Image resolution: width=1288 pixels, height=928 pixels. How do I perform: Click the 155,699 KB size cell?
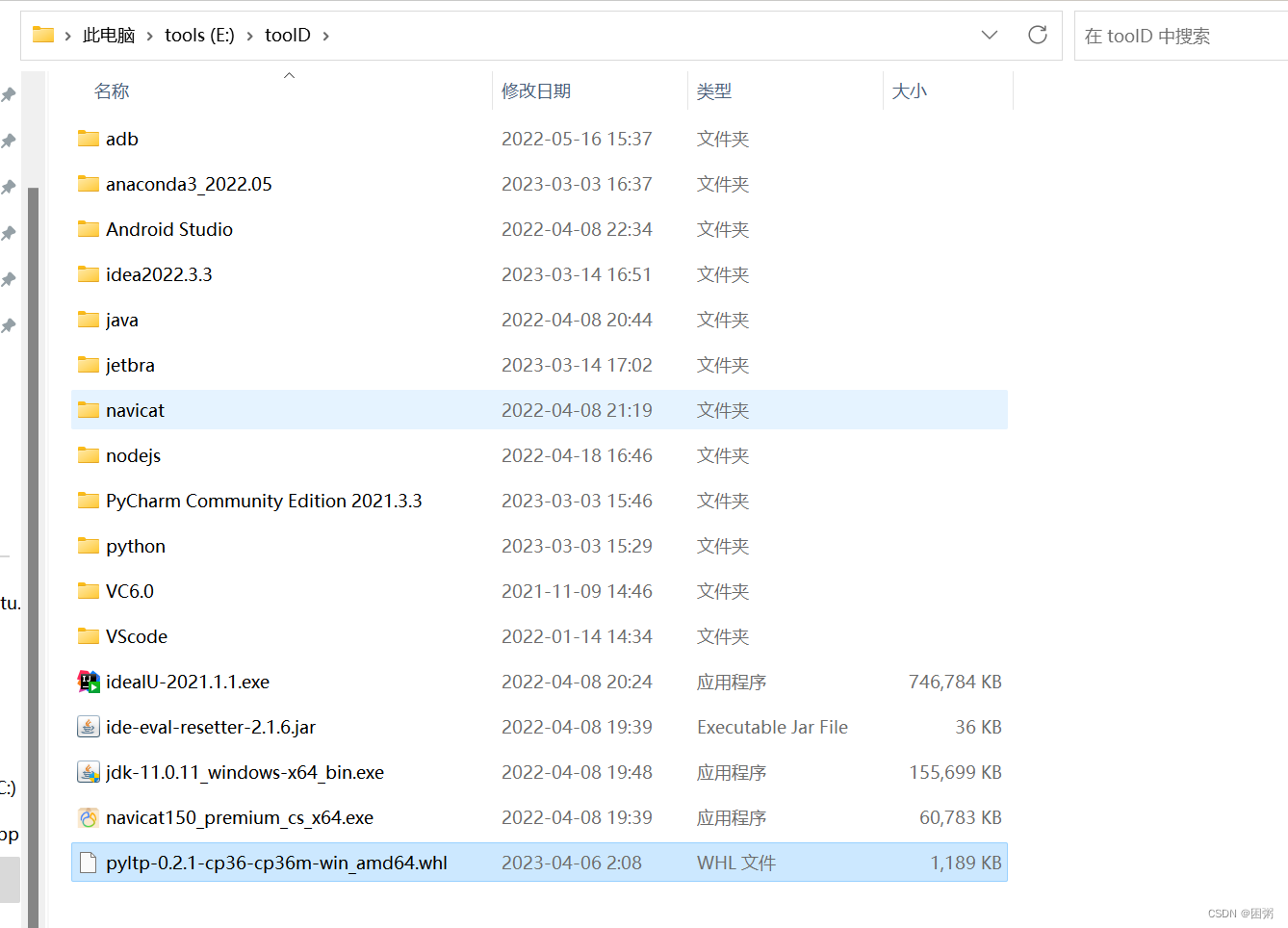(x=955, y=772)
